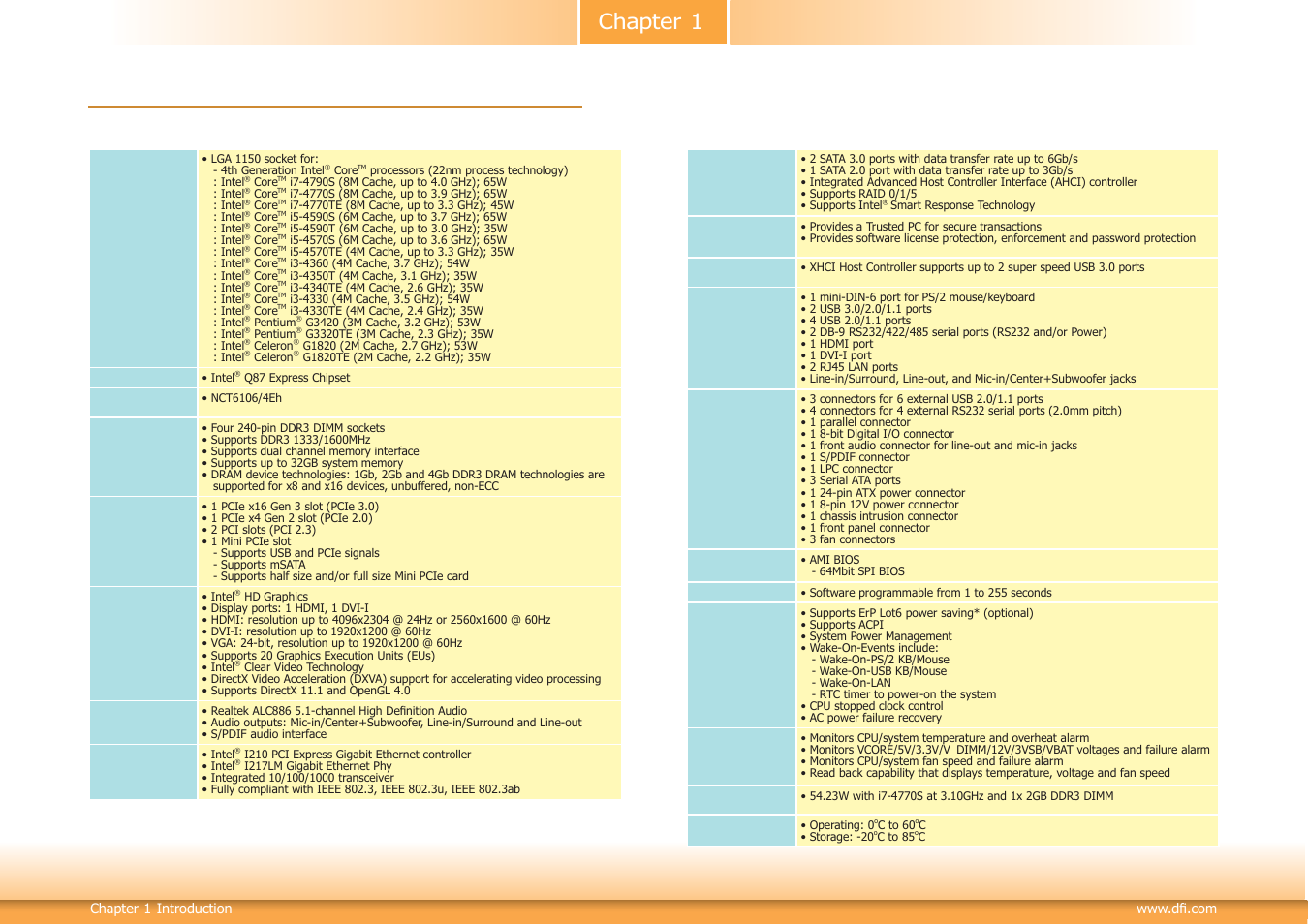Click the Core i3-4360 processor line

coord(341,263)
